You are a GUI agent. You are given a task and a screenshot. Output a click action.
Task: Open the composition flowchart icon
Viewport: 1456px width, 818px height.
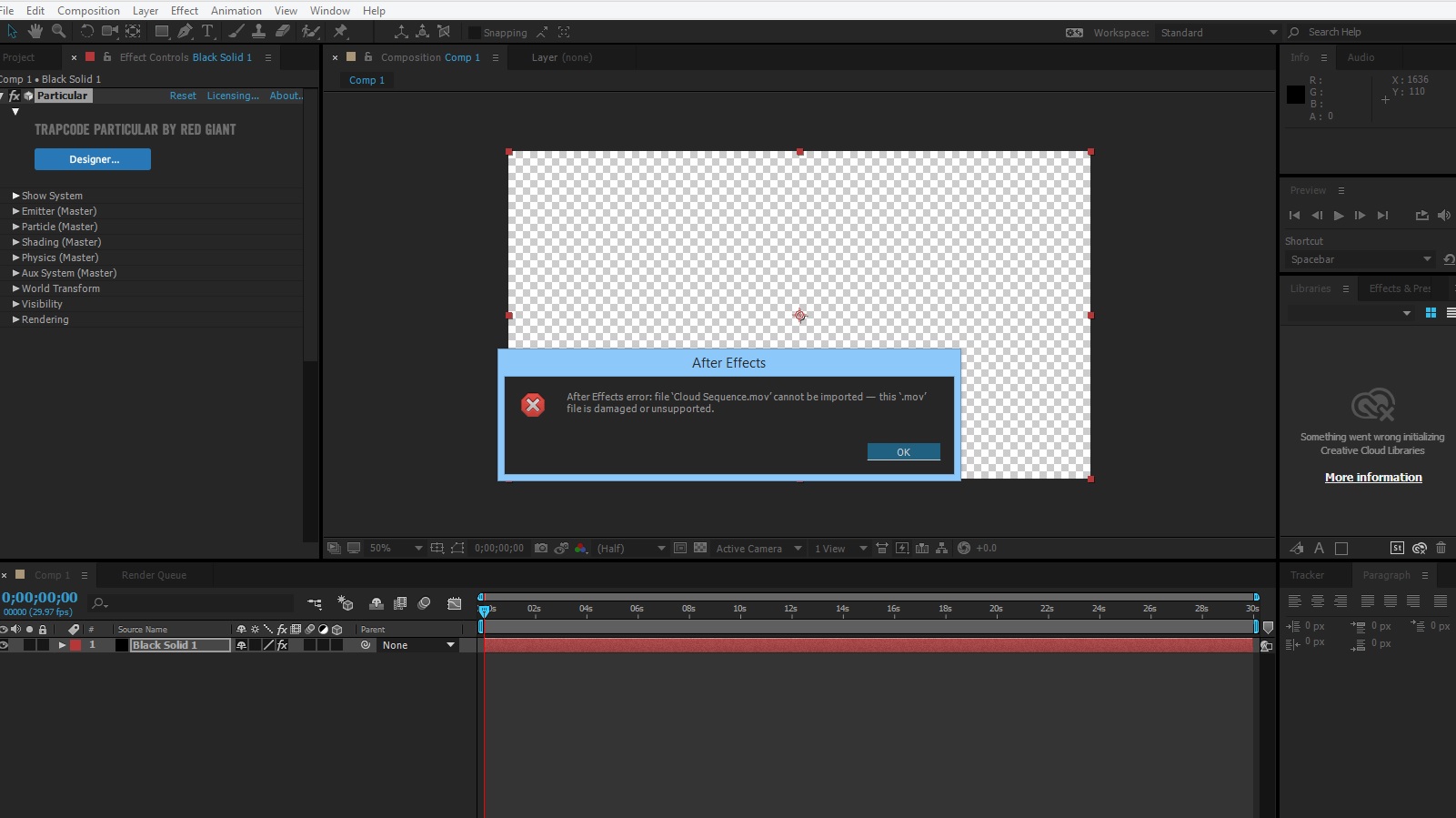942,549
